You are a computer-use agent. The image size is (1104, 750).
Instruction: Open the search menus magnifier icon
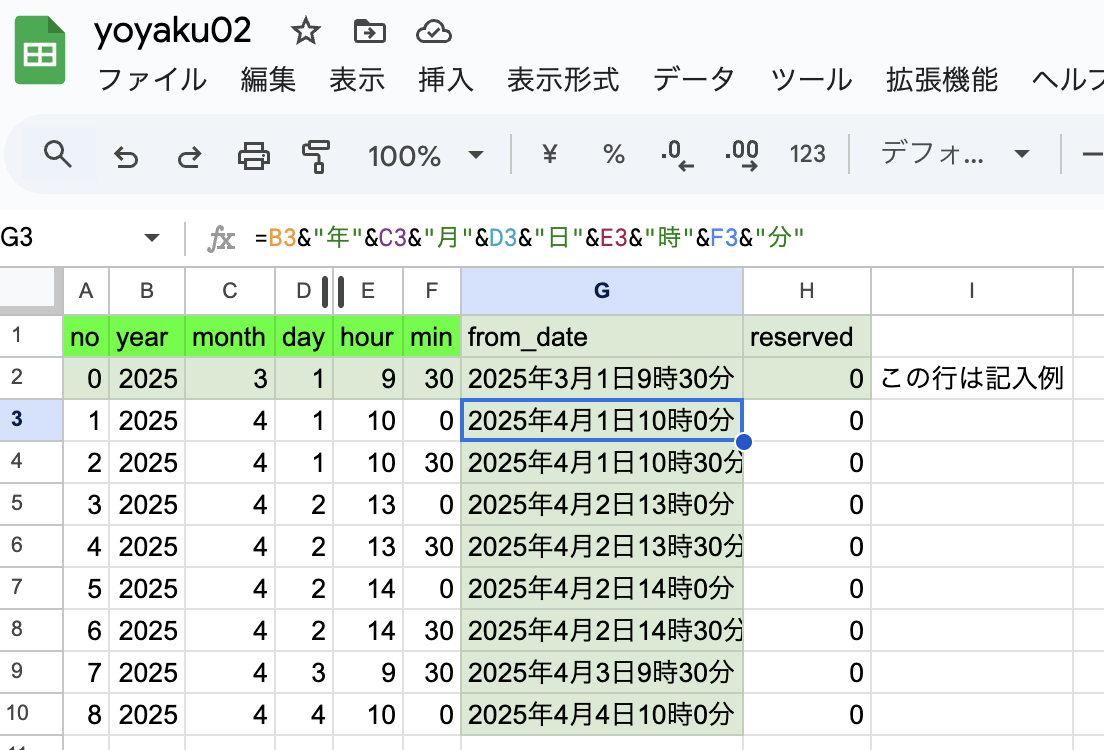(x=58, y=154)
